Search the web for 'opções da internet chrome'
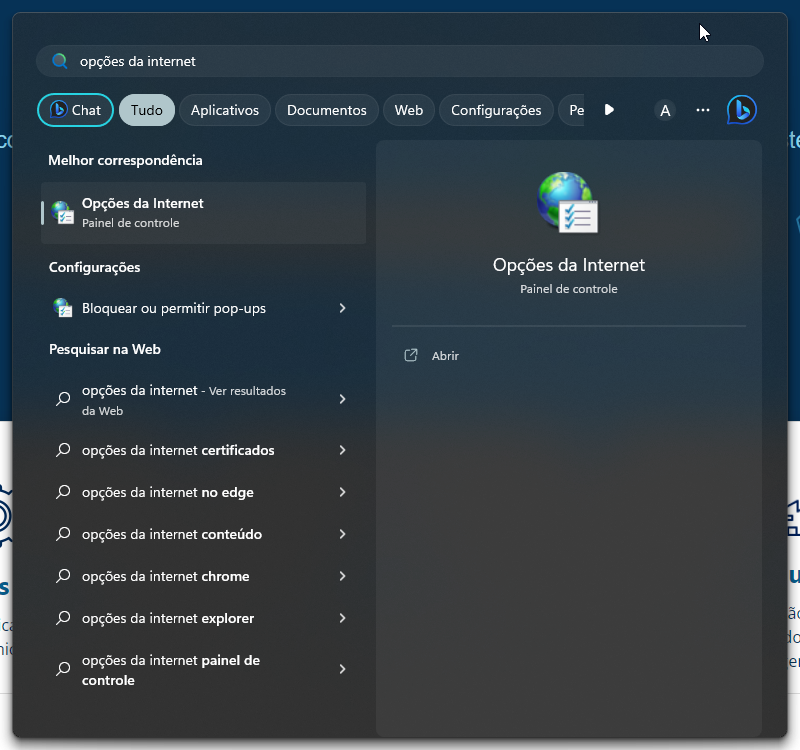The image size is (800, 750). click(204, 576)
